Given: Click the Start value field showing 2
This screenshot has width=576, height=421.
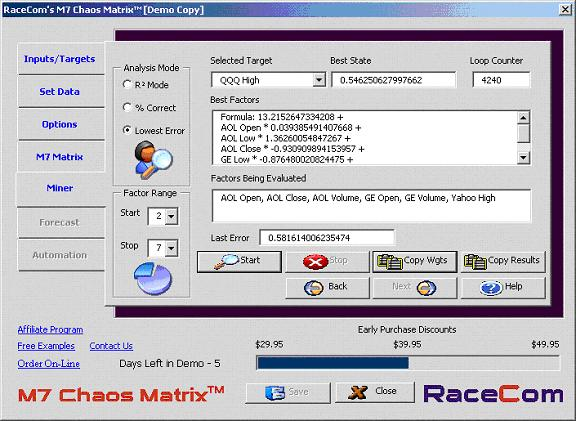Looking at the screenshot, I should (157, 216).
